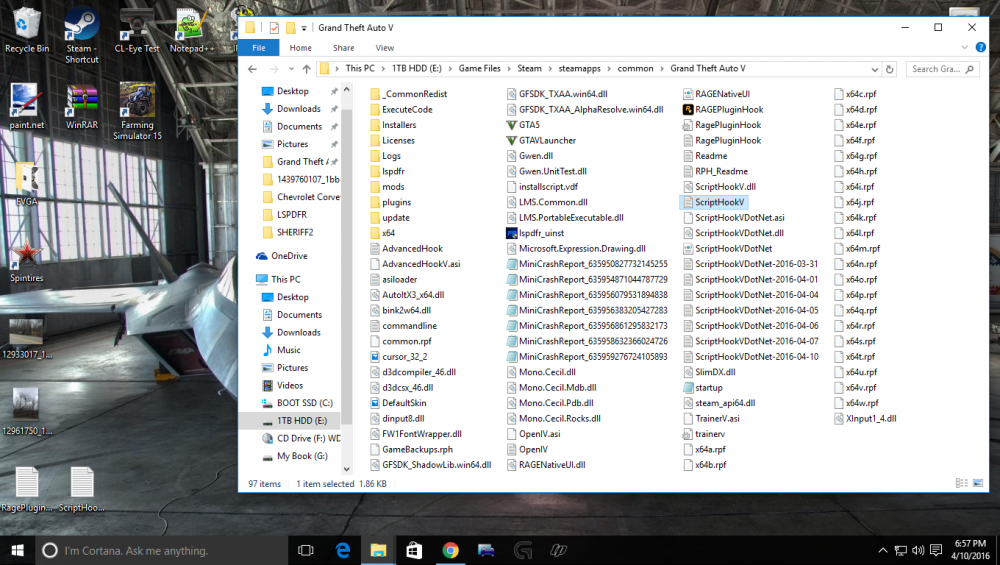Screen dimensions: 1000x565
Task: Open Explorer help question mark icon
Action: click(x=980, y=47)
